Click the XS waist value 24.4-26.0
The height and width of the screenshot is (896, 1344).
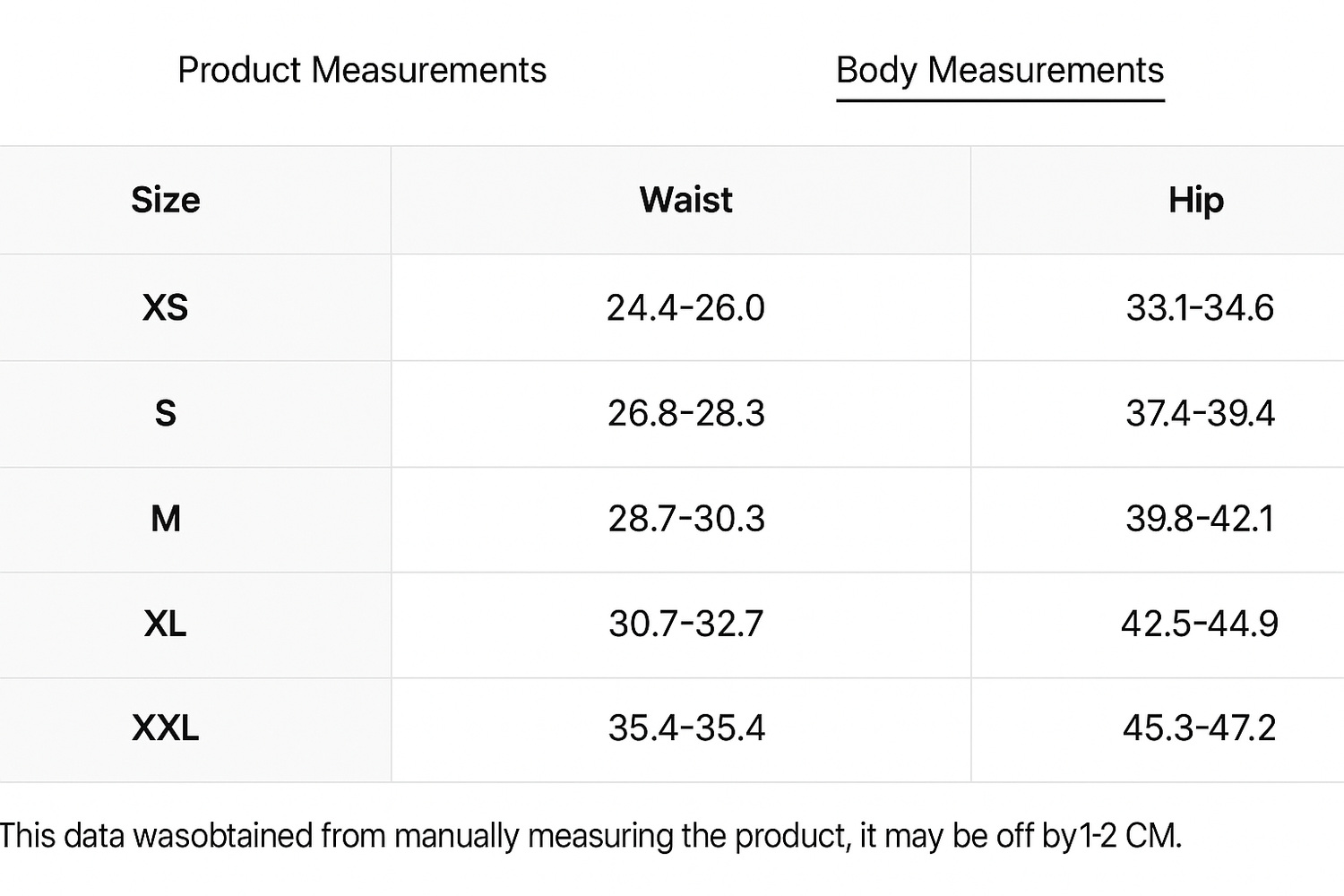click(x=685, y=308)
